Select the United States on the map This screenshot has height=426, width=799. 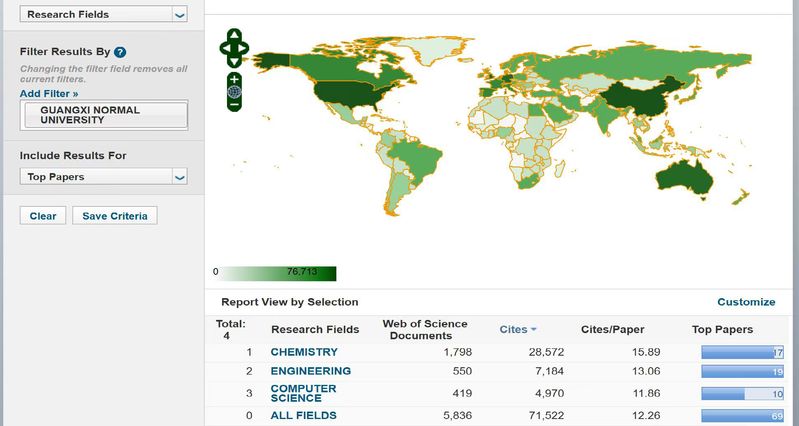[x=352, y=94]
